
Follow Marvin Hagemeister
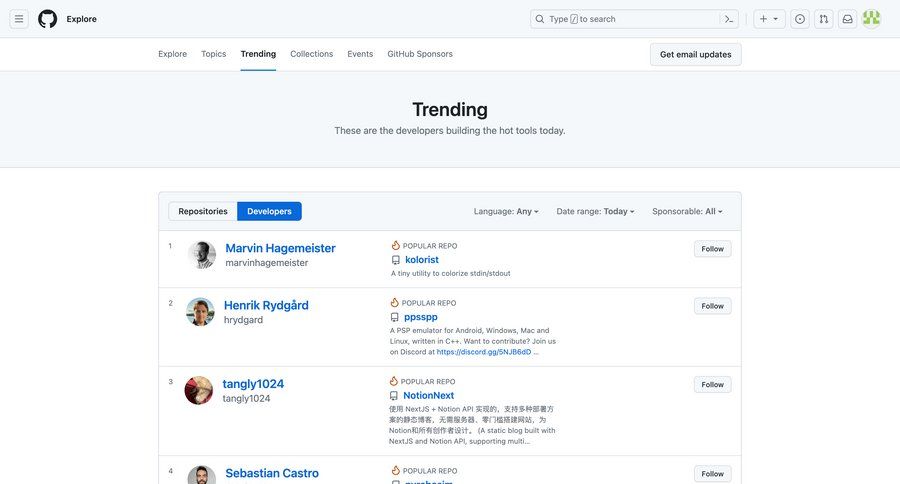[x=712, y=249]
